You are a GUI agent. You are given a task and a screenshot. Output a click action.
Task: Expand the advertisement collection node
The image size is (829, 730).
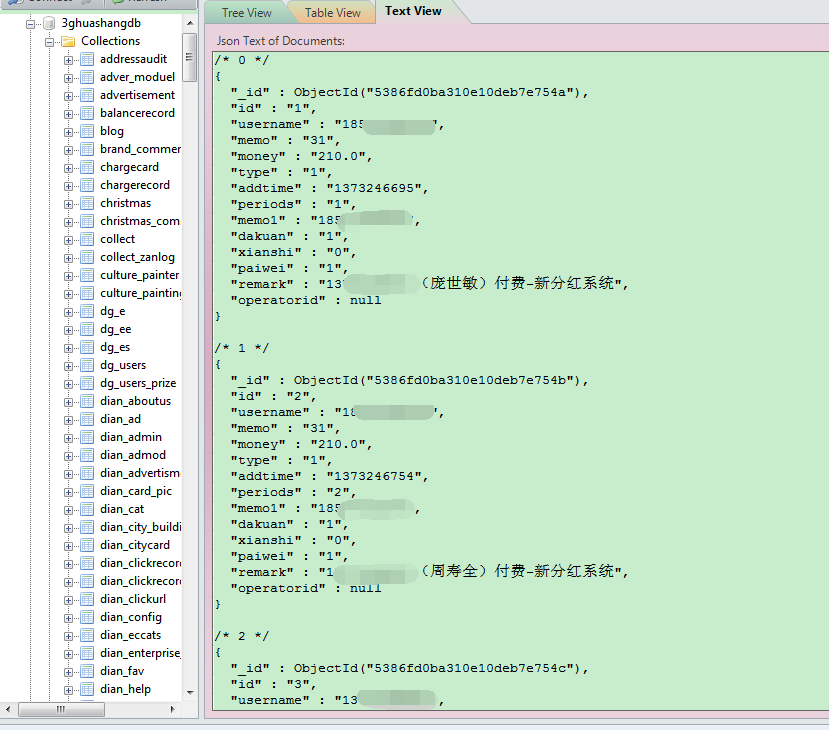68,96
